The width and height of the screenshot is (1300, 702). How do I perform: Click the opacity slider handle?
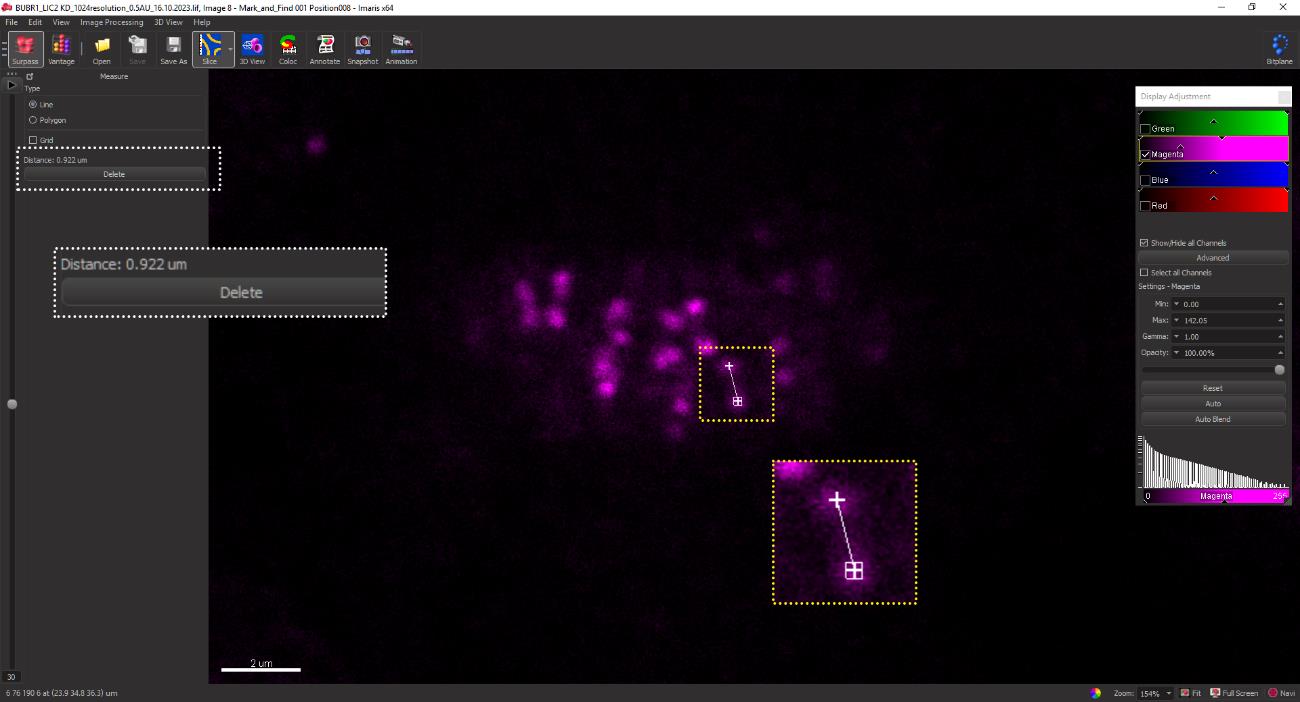[x=1279, y=370]
